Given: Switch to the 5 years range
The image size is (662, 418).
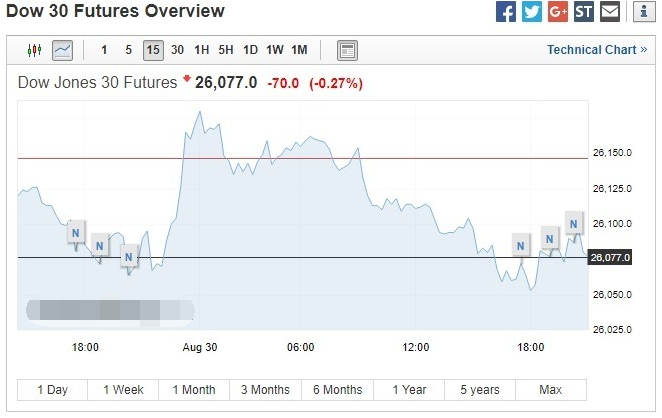Looking at the screenshot, I should coord(480,390).
